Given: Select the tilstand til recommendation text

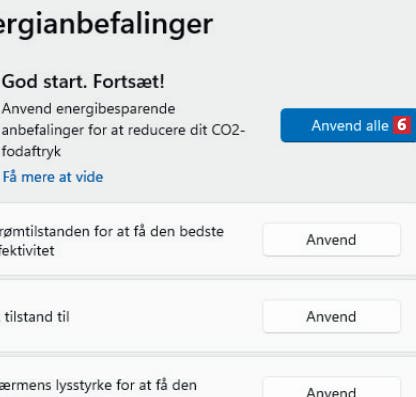Looking at the screenshot, I should [37, 317].
